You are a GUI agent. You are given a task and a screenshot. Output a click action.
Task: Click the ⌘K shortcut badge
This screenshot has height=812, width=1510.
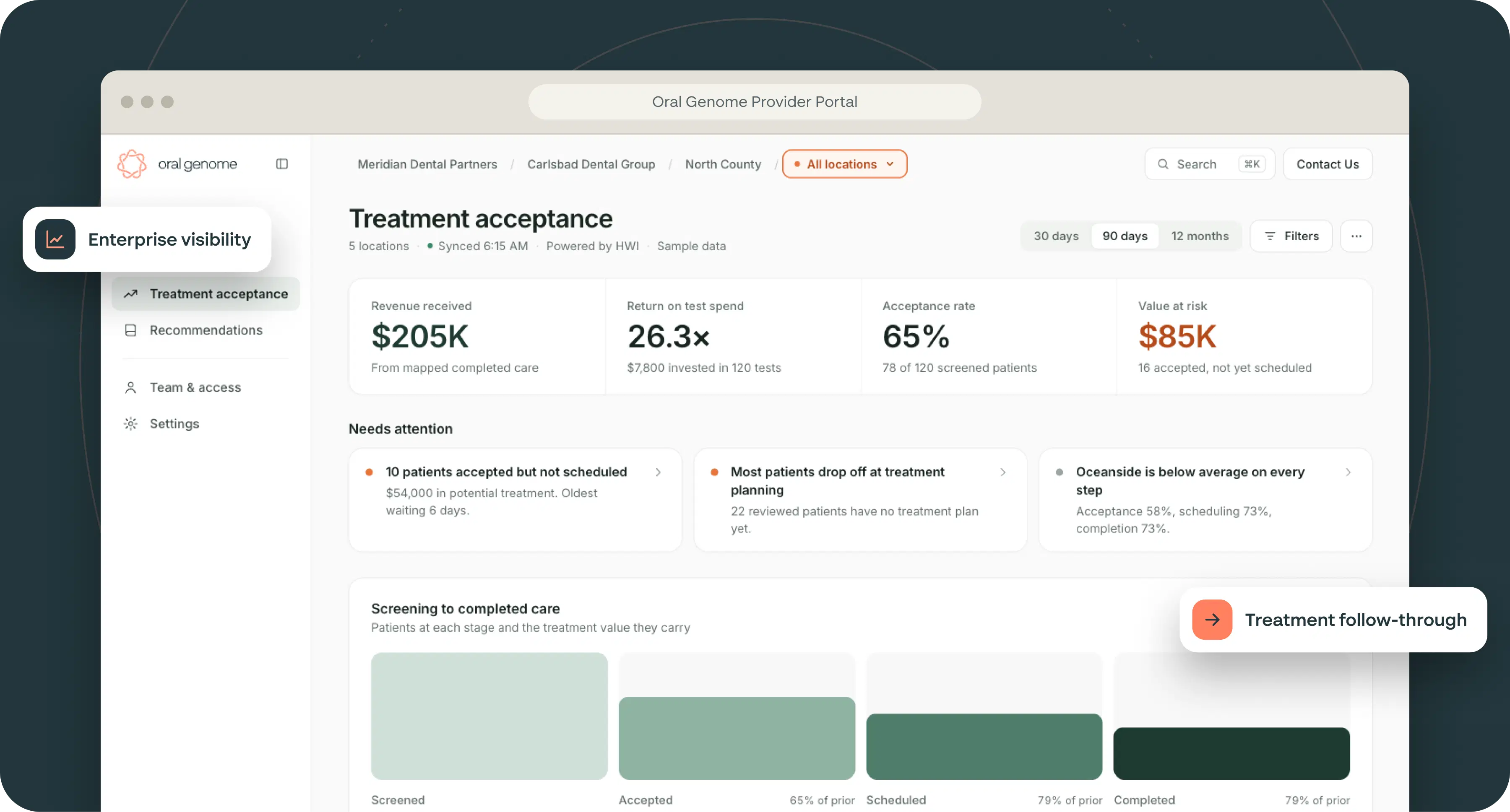point(1252,164)
